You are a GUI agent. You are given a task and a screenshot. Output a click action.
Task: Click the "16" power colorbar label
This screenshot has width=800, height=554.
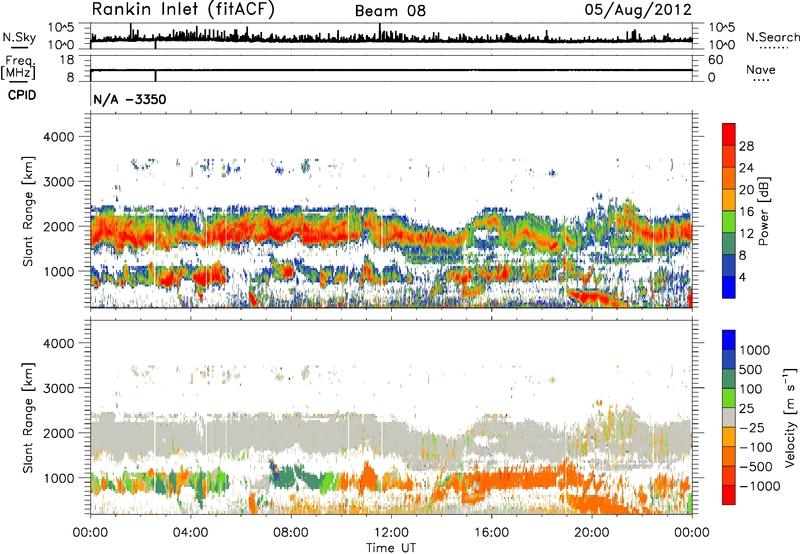[x=746, y=212]
